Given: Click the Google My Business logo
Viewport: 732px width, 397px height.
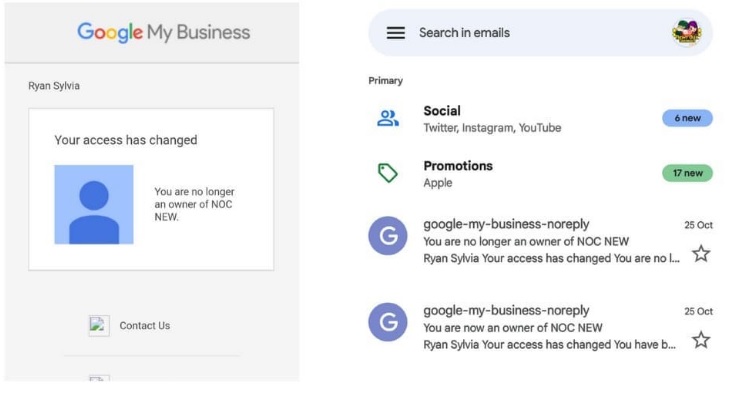Looking at the screenshot, I should tap(163, 32).
